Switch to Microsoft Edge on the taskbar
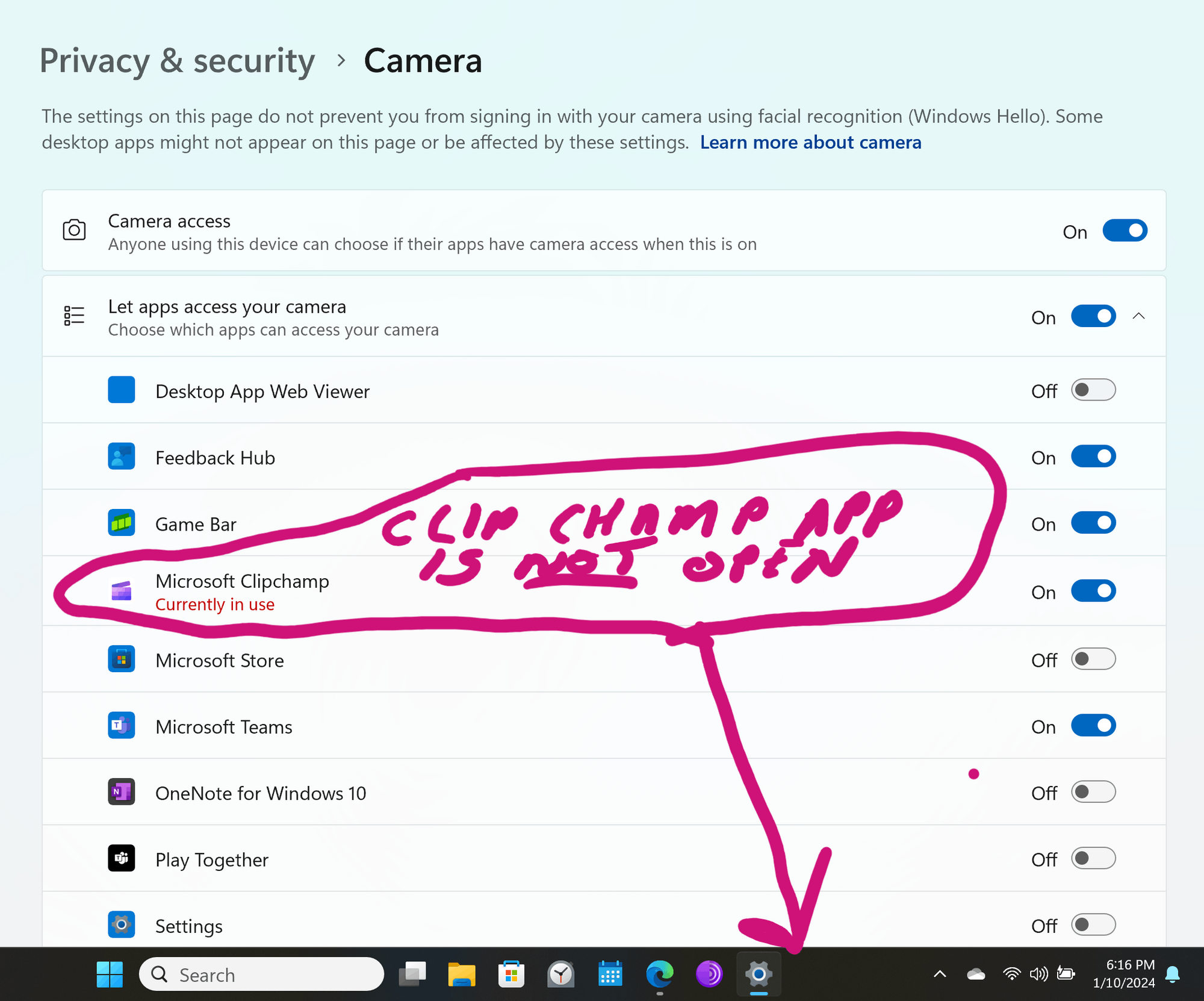Screen dimensions: 1204x1001 [x=660, y=974]
